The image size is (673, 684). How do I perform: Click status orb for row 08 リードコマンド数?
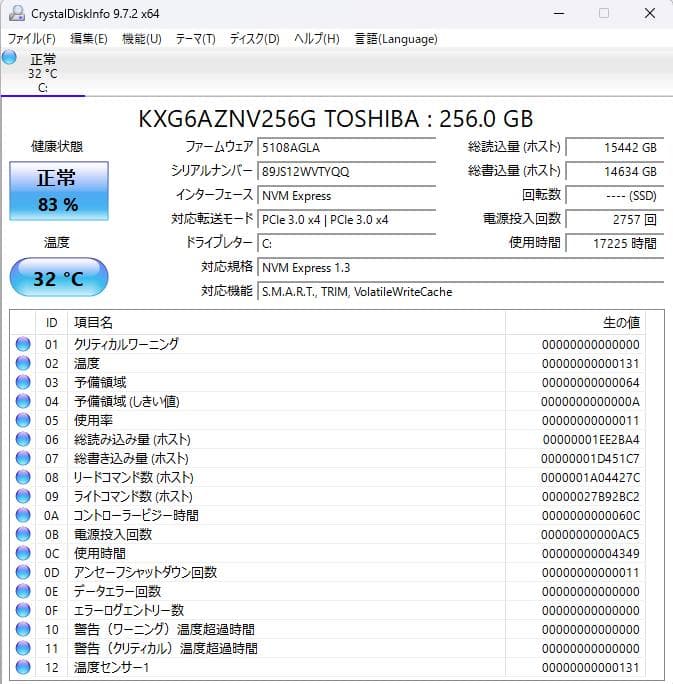(23, 477)
